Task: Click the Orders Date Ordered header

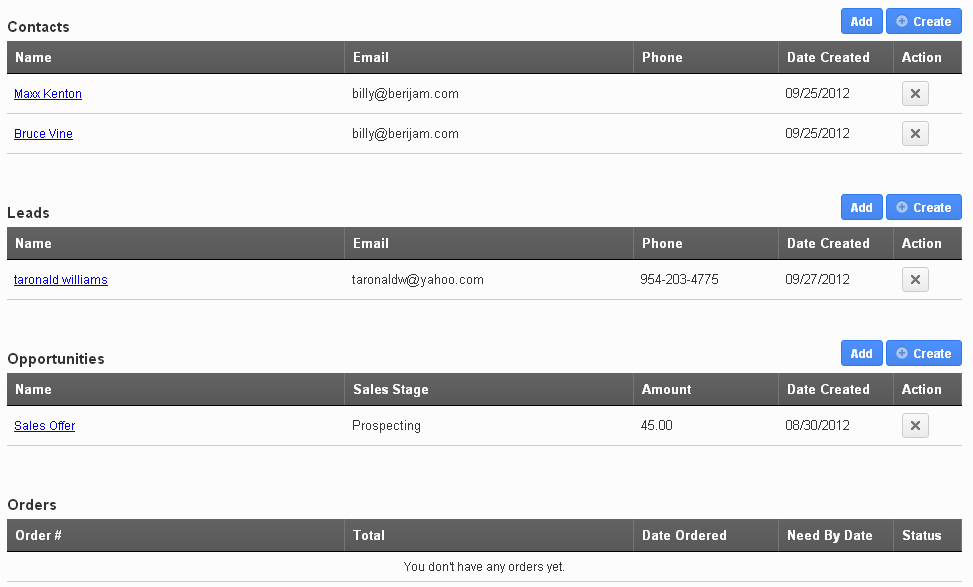Action: (684, 536)
